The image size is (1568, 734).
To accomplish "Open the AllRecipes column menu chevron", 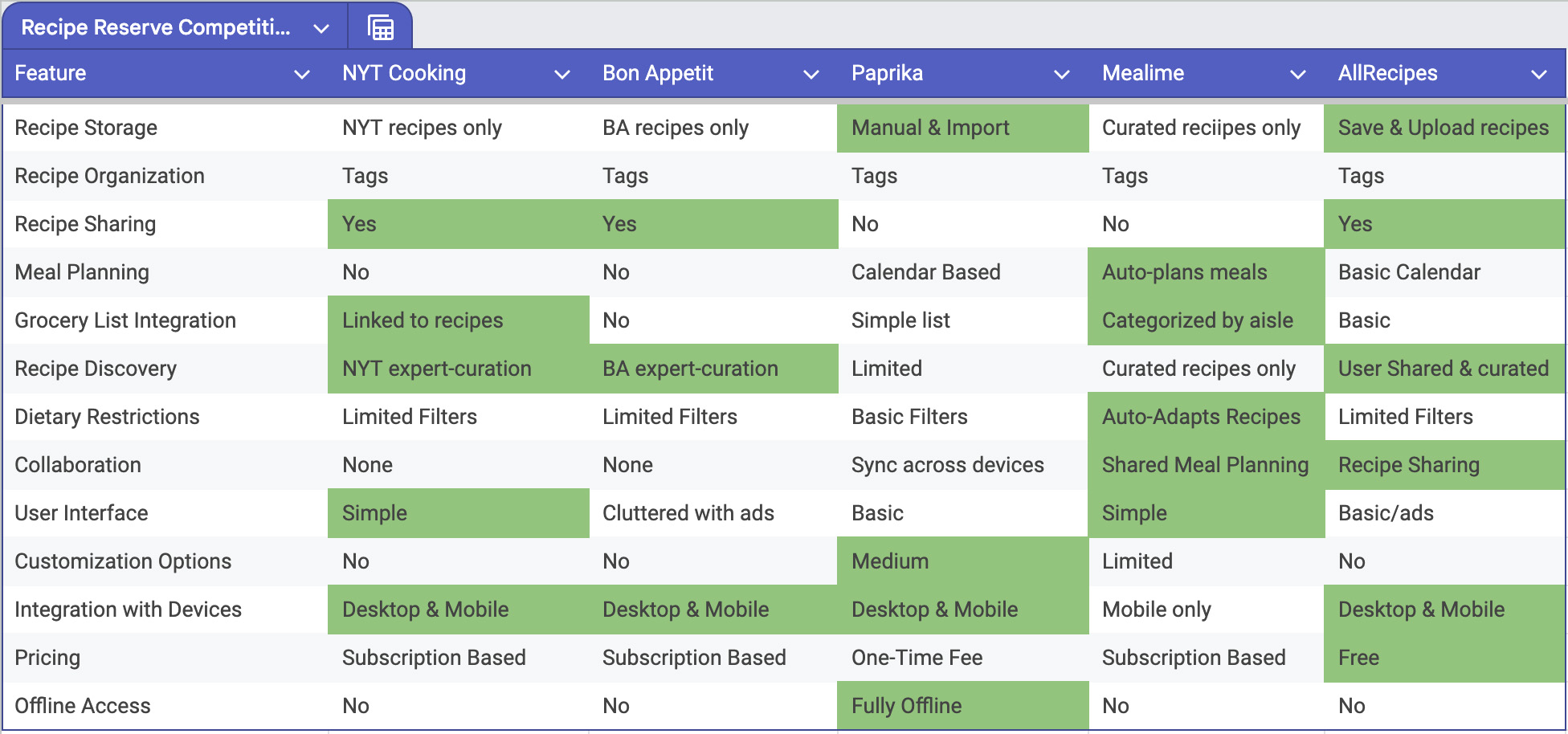I will point(1539,75).
